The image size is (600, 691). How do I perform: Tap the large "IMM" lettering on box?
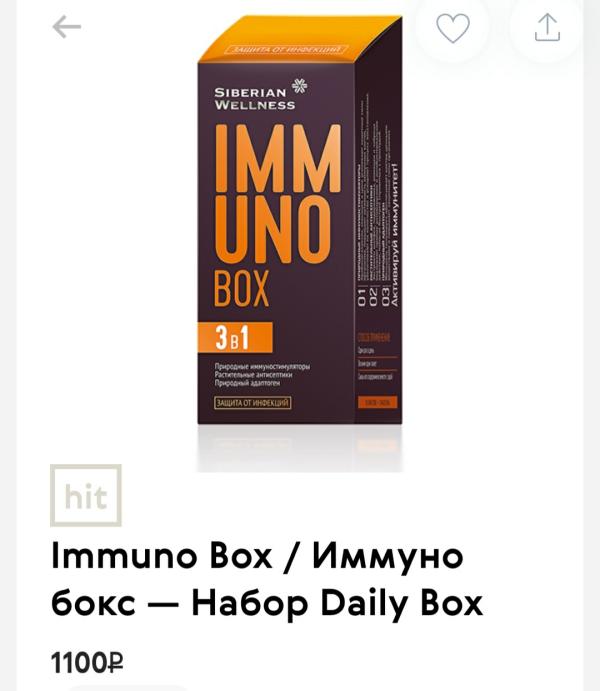tap(278, 159)
